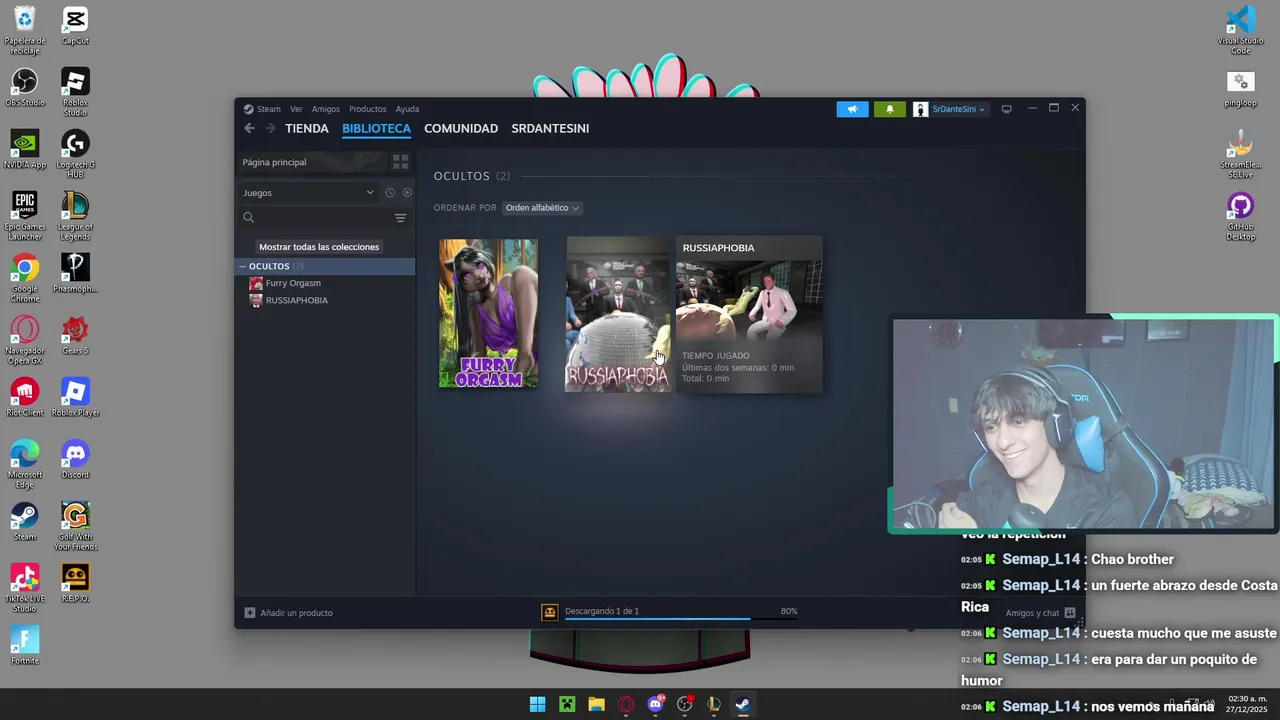Open the Recycle Bin desktop icon
Viewport: 1280px width, 720px height.
25,29
